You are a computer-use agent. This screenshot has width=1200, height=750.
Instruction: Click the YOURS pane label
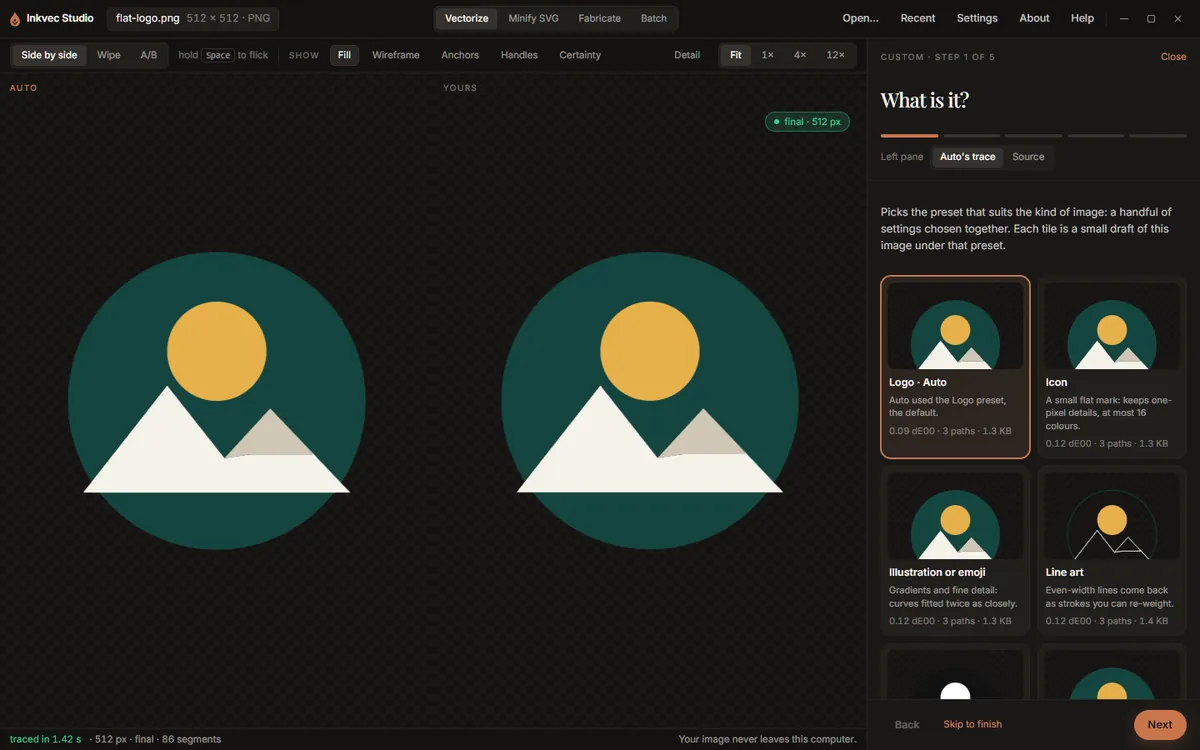pos(460,88)
